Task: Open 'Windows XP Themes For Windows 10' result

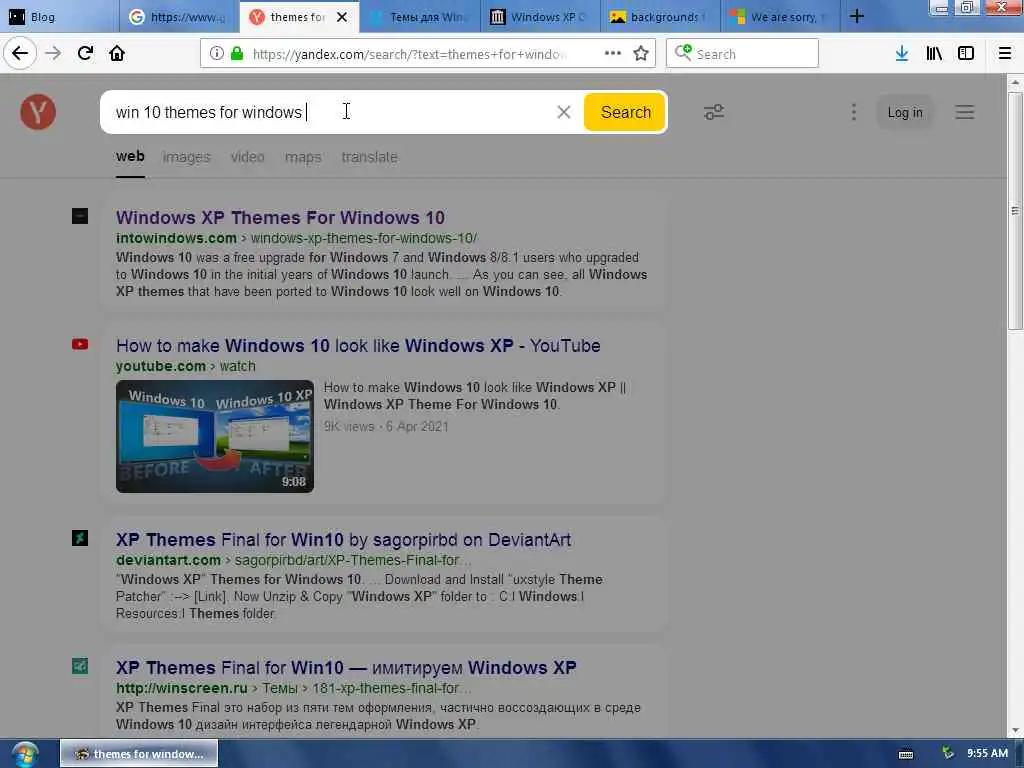Action: point(280,217)
